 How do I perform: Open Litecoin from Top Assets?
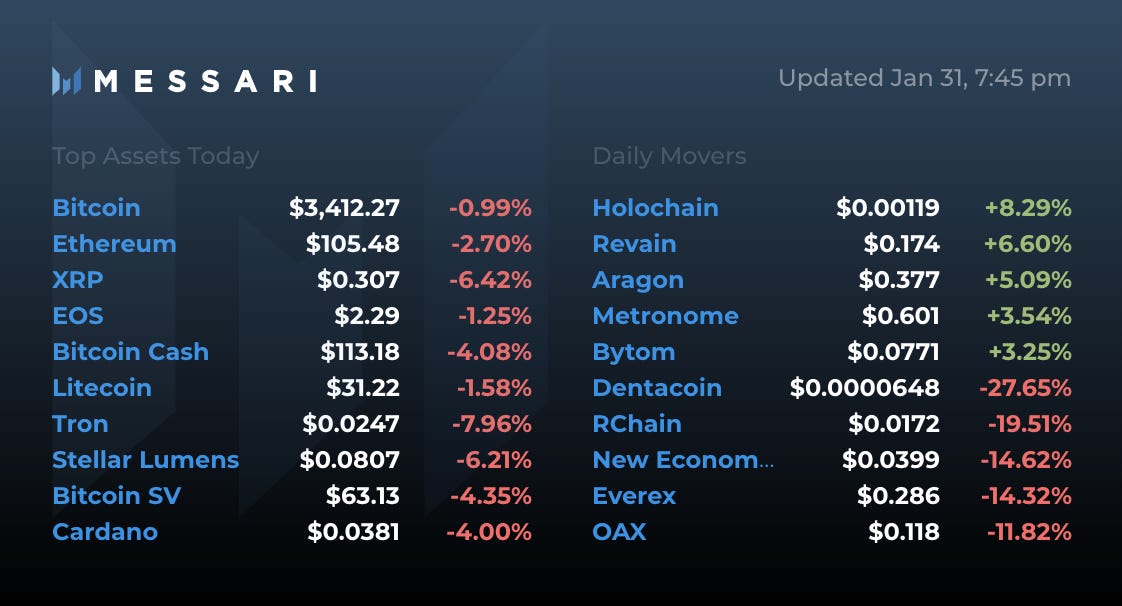pyautogui.click(x=102, y=388)
